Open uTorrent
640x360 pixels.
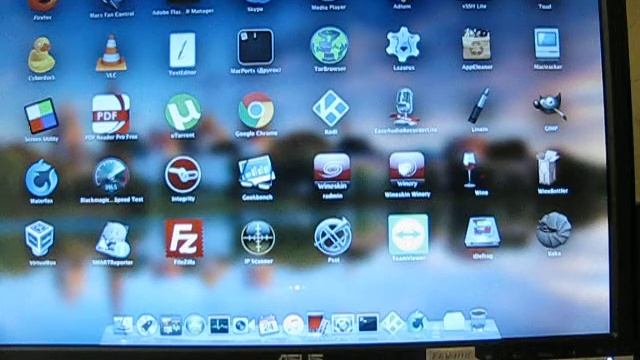coord(183,113)
